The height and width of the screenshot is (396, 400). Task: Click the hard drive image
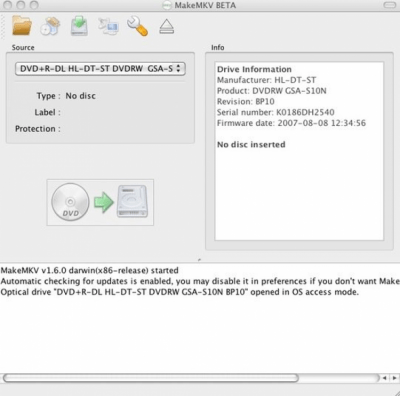[x=132, y=202]
